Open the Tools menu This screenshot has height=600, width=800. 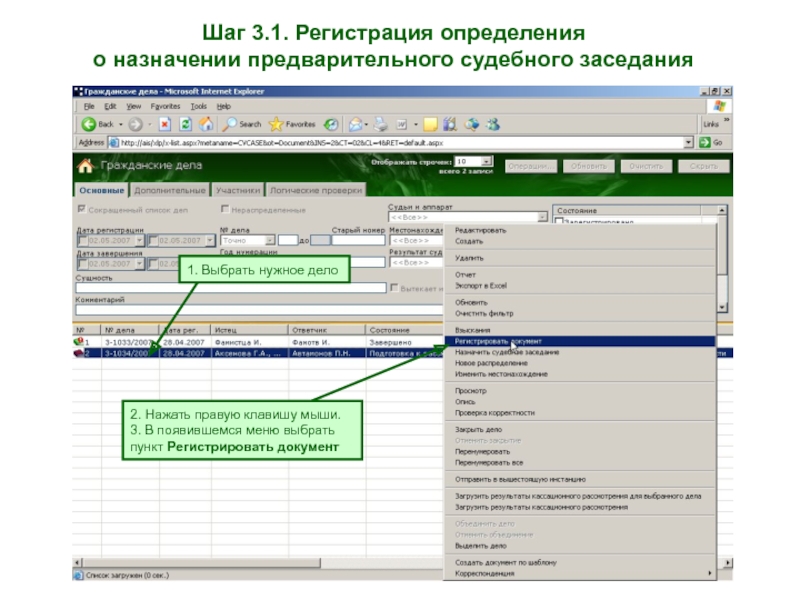198,106
